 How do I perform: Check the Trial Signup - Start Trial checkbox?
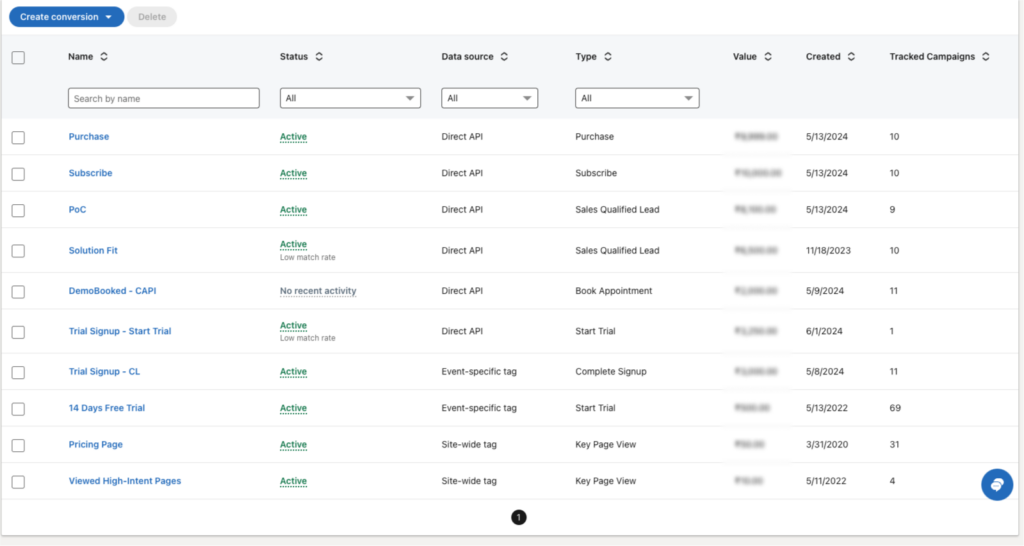18,332
